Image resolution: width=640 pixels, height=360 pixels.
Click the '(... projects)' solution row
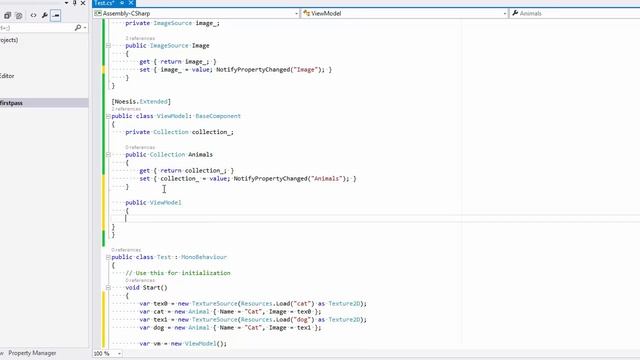tap(9, 40)
